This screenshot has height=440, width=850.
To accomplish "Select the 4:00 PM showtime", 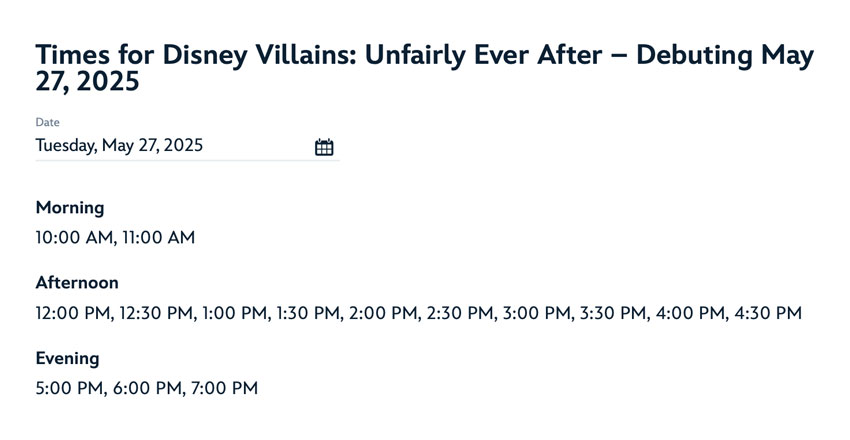I will pos(690,313).
